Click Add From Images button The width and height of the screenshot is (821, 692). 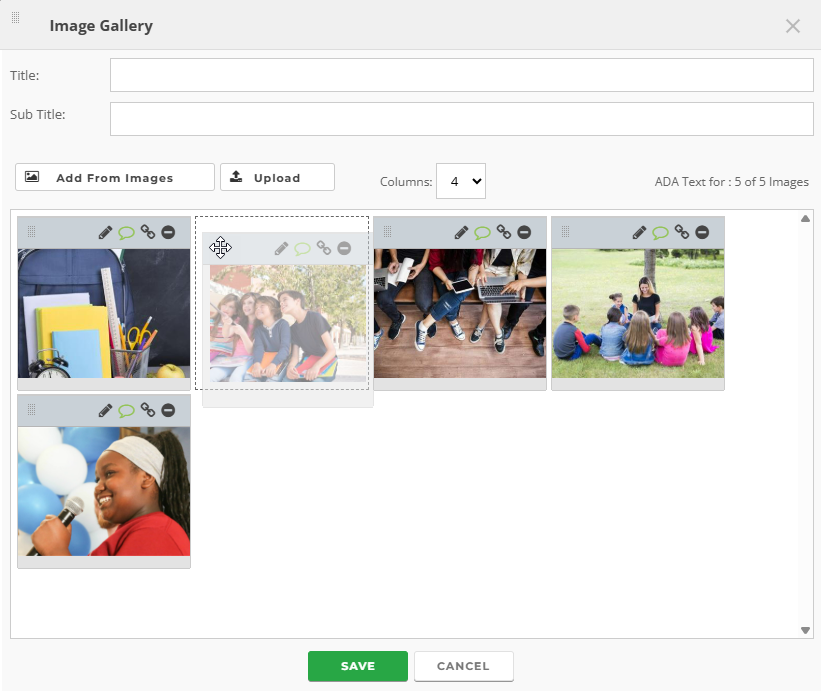(115, 177)
